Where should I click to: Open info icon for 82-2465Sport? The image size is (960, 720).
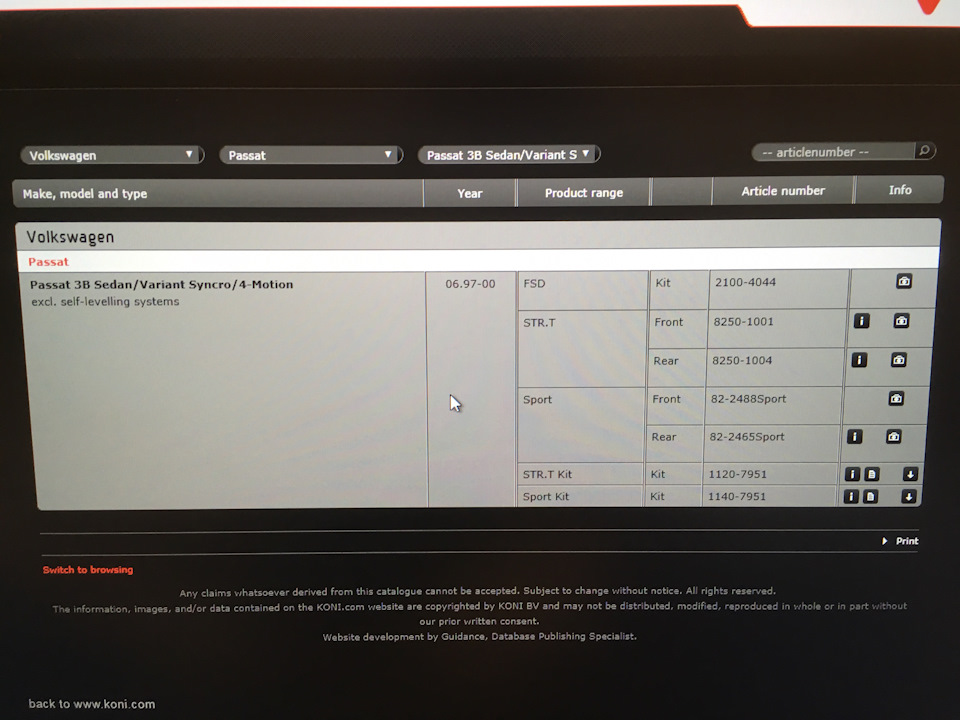(x=855, y=437)
